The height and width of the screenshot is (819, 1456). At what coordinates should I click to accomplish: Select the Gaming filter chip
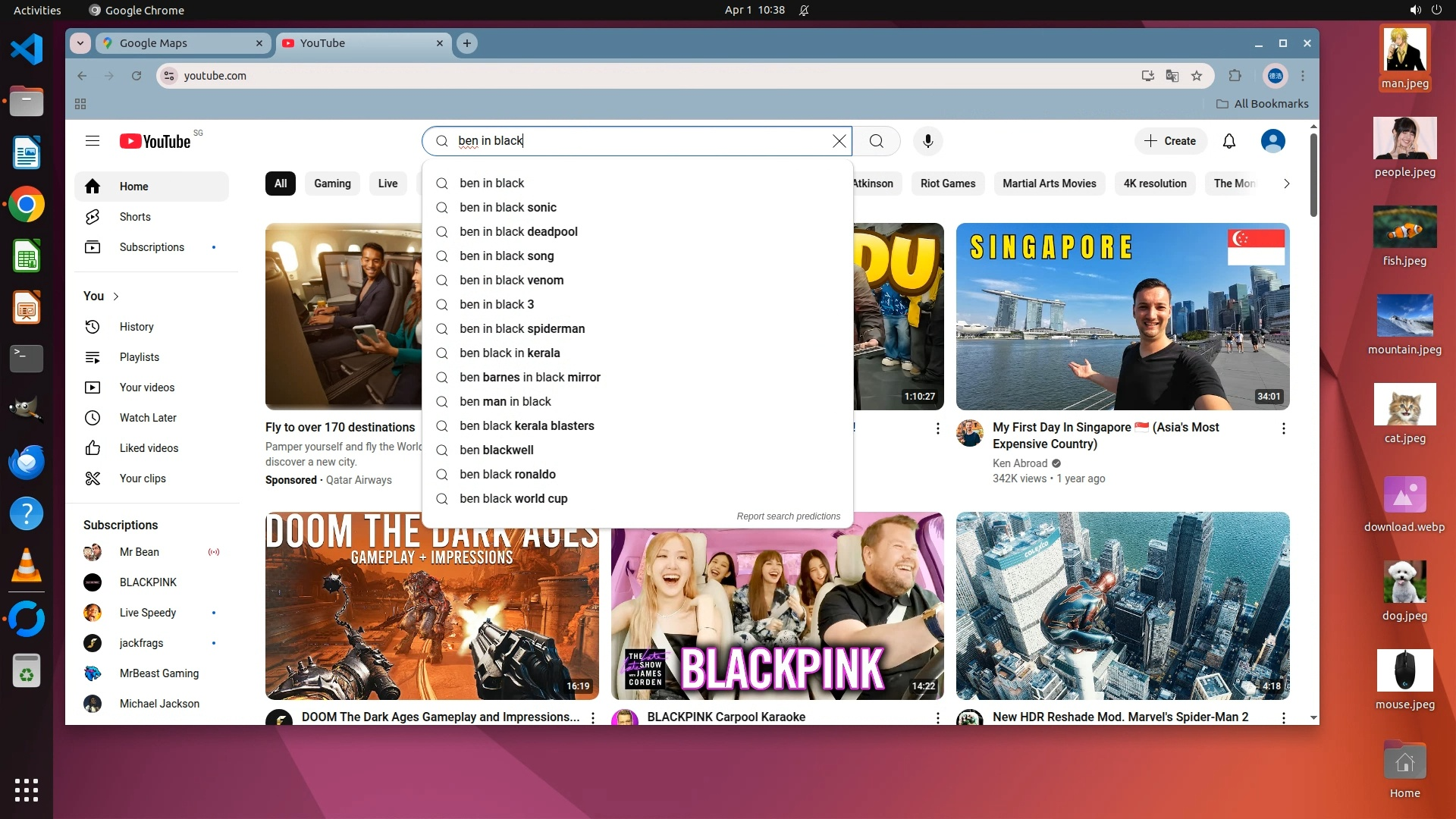332,184
